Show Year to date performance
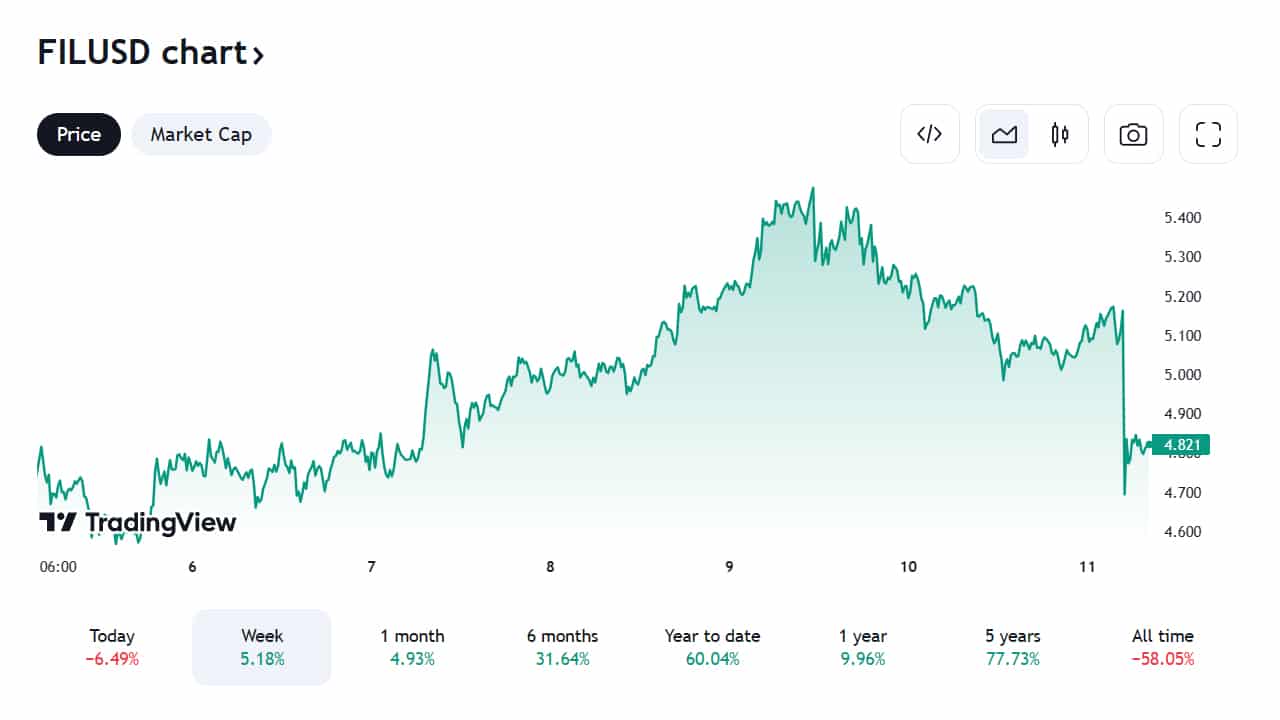Screen dimensions: 1280x720 click(x=712, y=647)
